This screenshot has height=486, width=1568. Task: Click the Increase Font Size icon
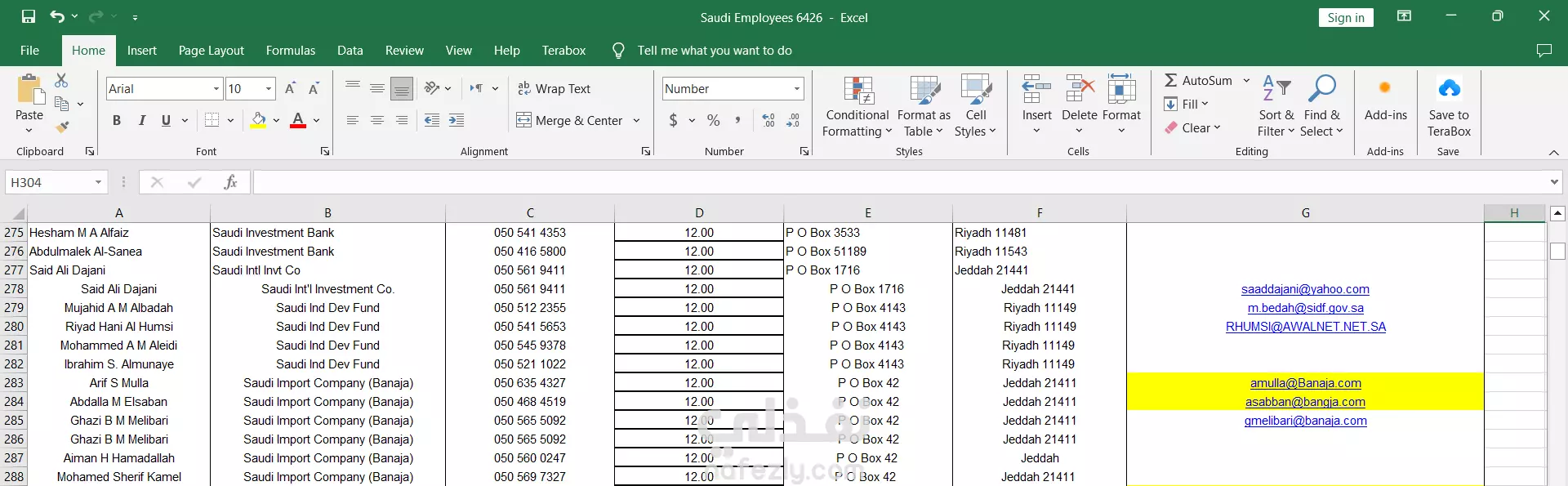point(290,88)
